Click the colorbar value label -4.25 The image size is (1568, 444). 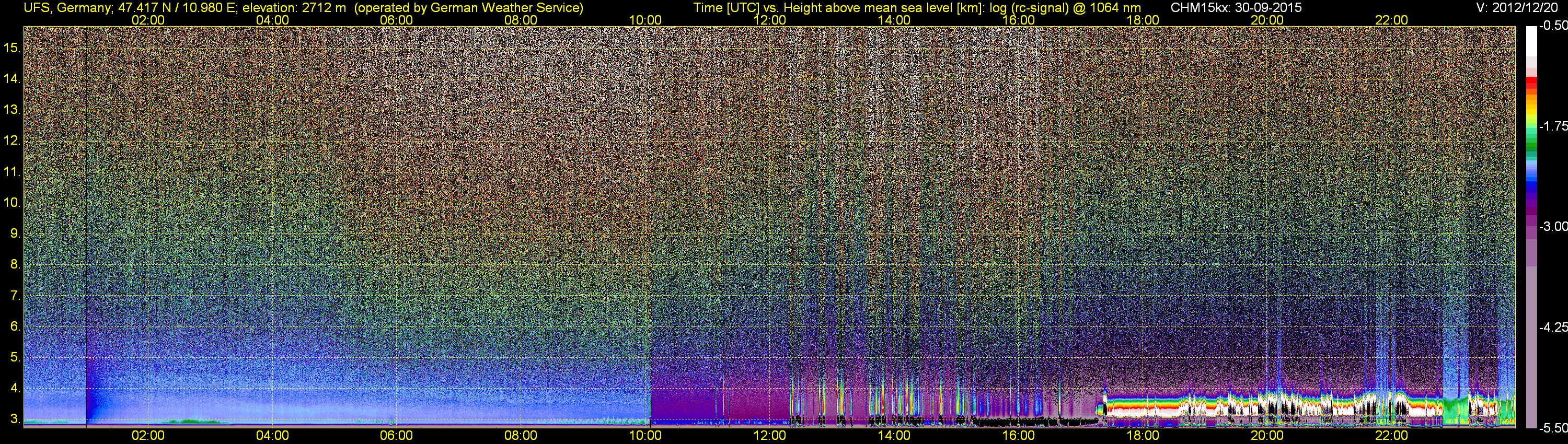pos(1553,327)
